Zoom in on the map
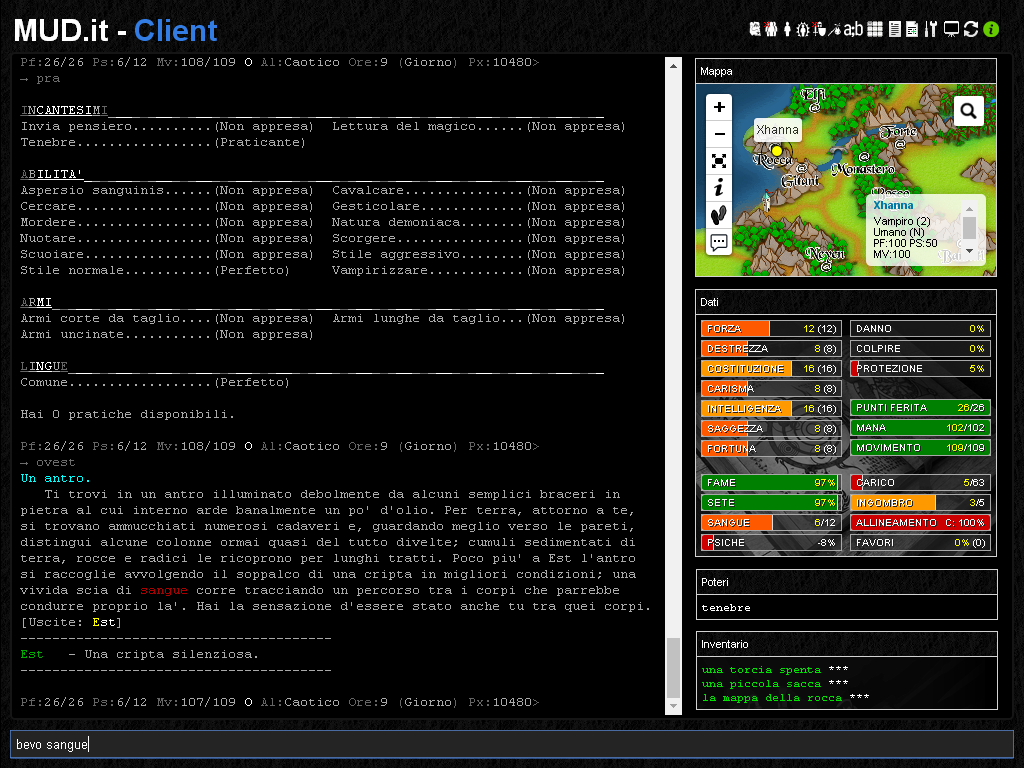Viewport: 1024px width, 768px height. [719, 106]
